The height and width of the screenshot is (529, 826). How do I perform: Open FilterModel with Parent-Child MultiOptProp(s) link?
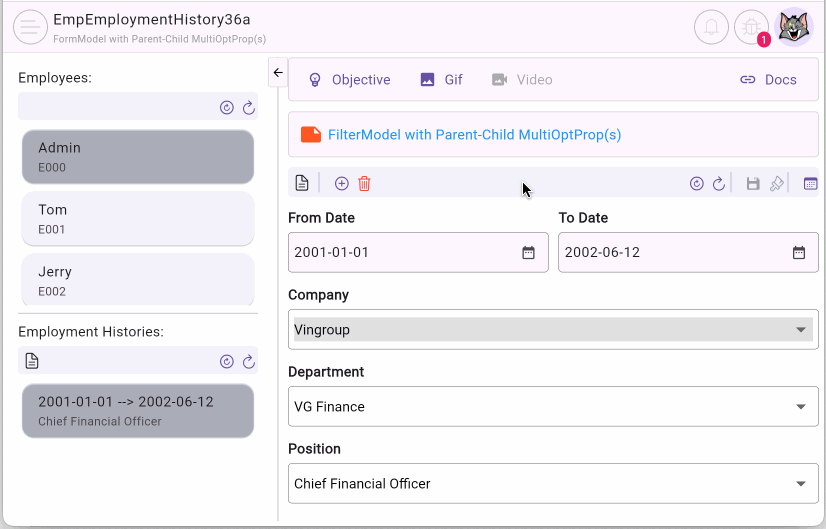[x=474, y=134]
